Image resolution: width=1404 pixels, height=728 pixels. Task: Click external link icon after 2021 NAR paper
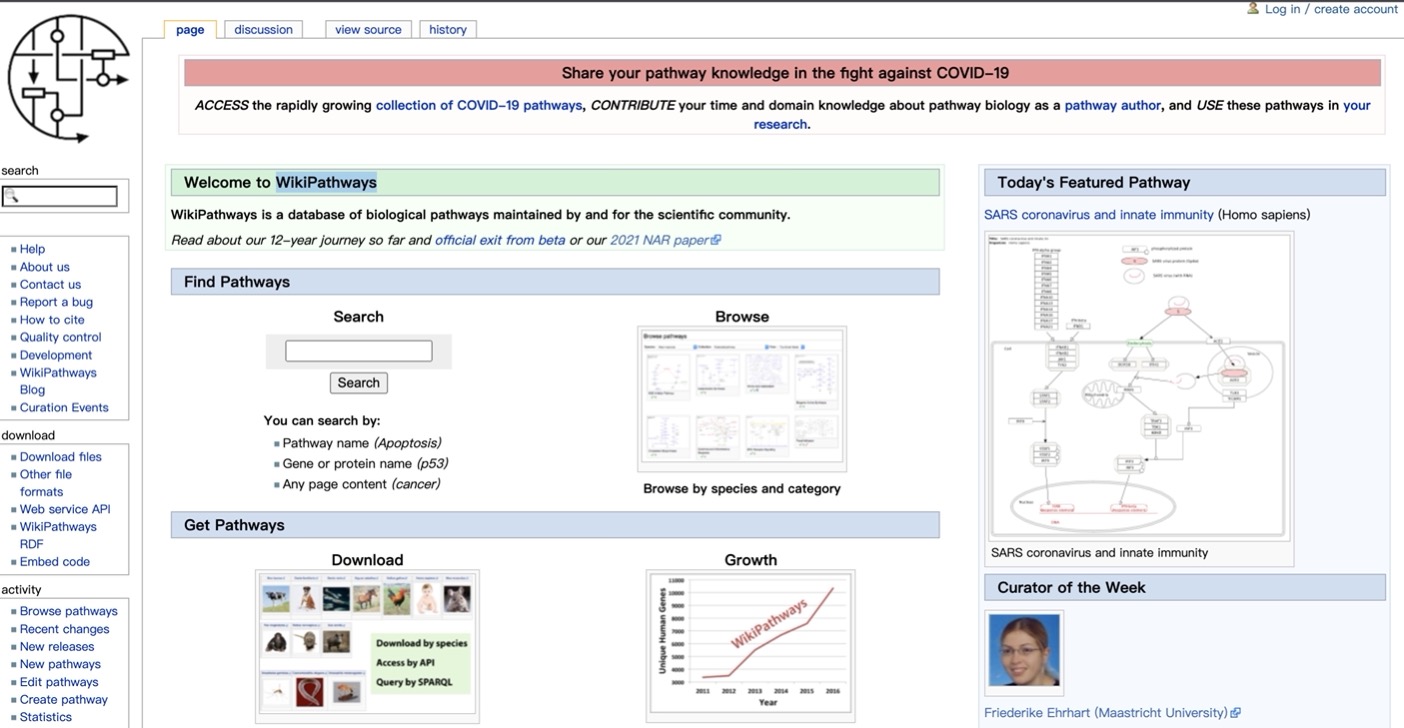pyautogui.click(x=715, y=240)
